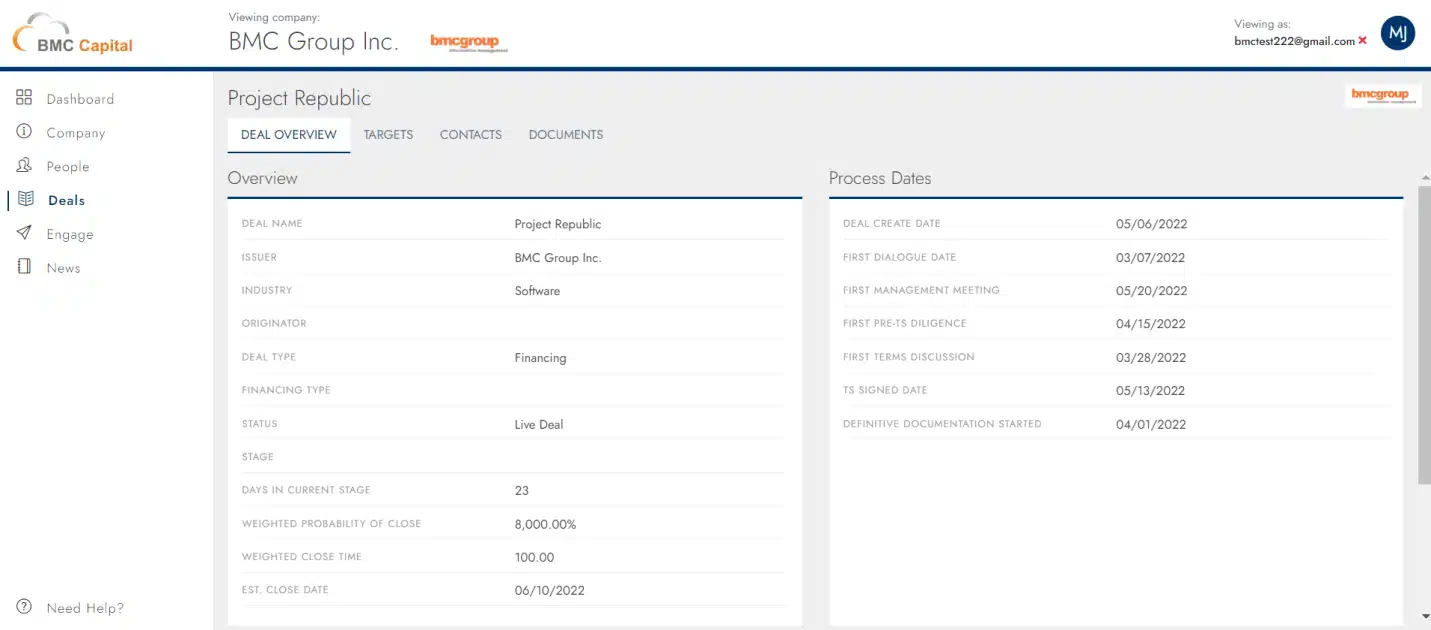Click the bmcgroup logo beside company name

click(x=469, y=42)
